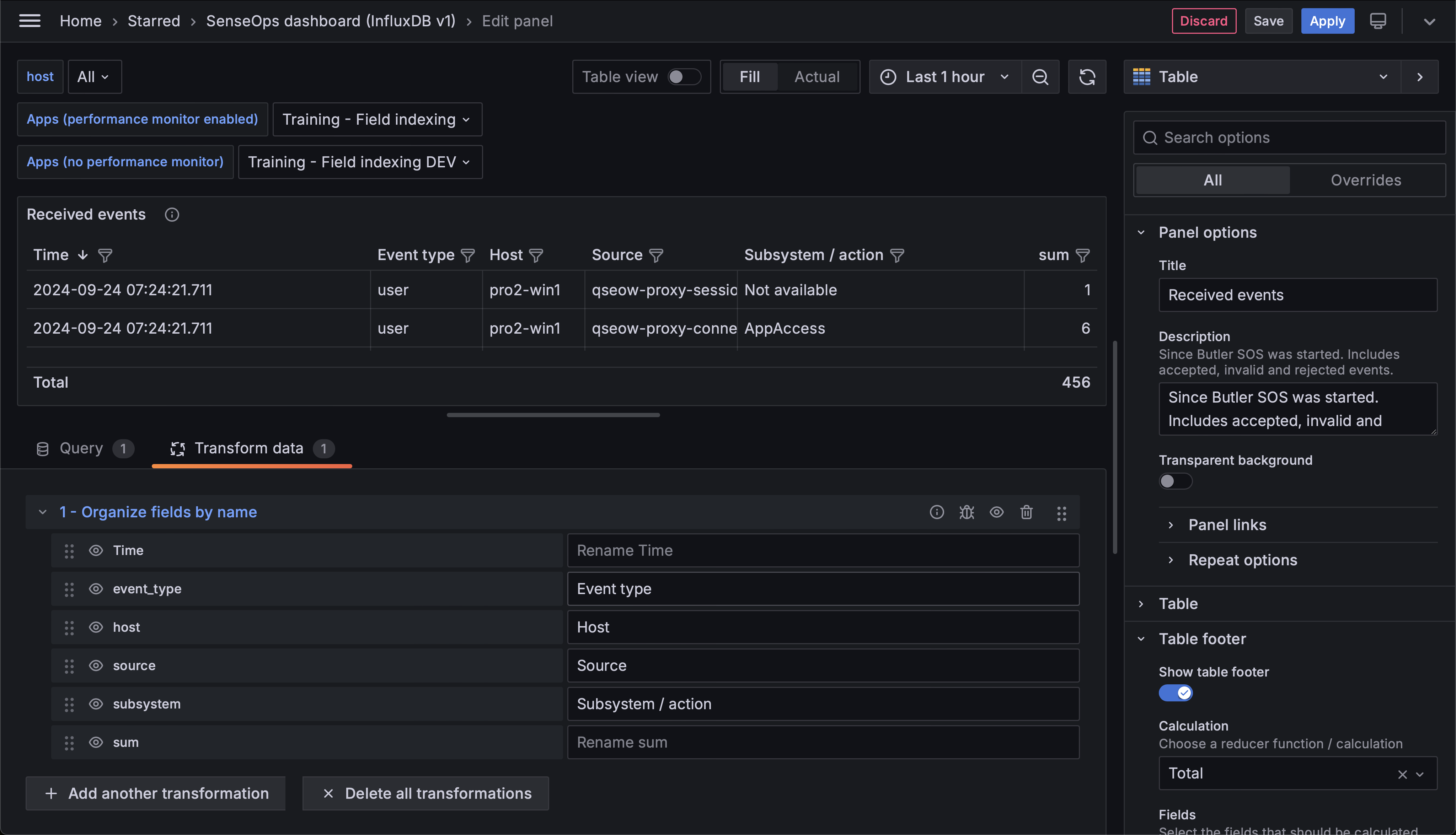Viewport: 1456px width, 835px height.
Task: Click the refresh dashboard icon
Action: tap(1087, 77)
